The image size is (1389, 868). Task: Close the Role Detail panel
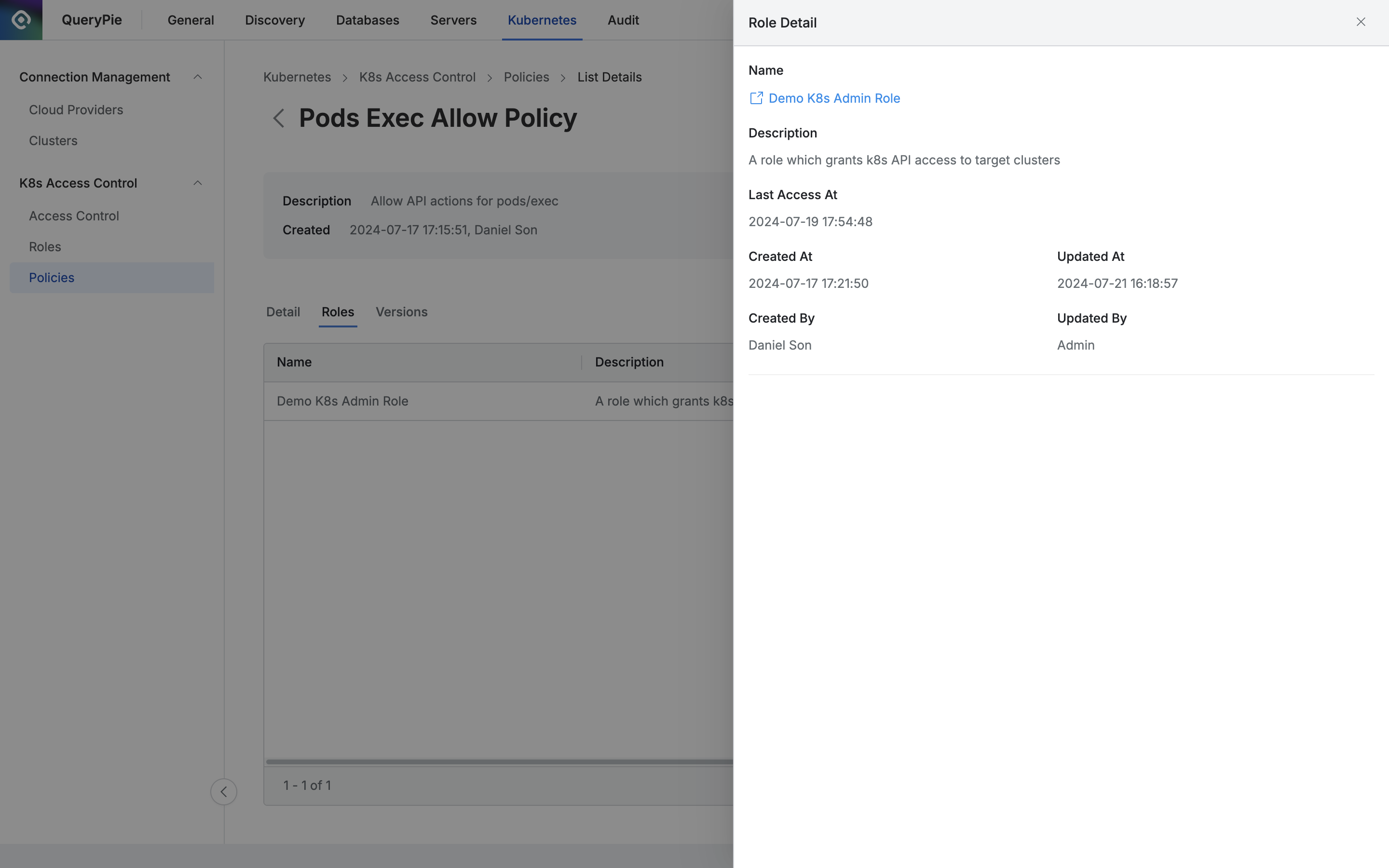[1360, 22]
